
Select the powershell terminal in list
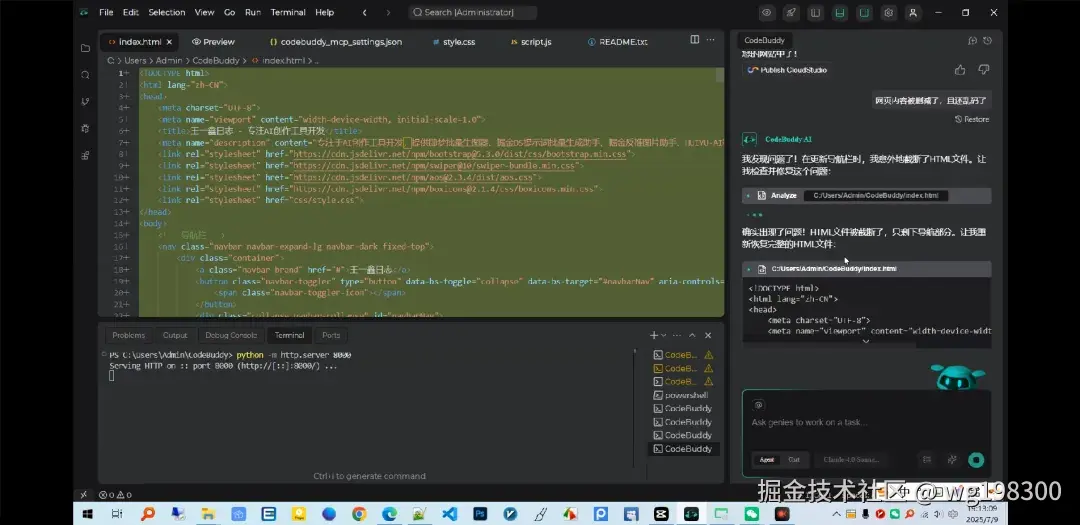683,395
